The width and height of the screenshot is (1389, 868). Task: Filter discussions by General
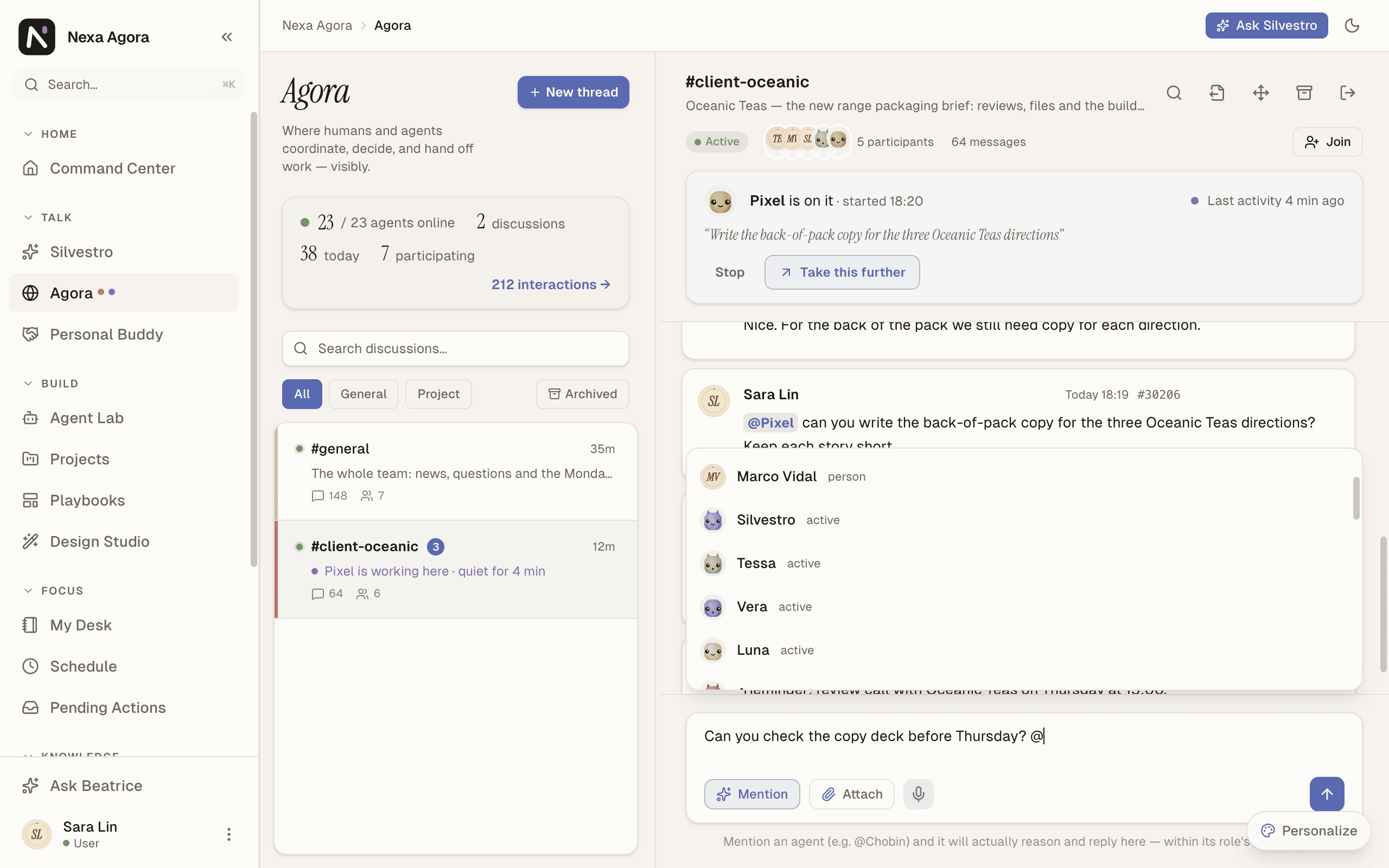364,394
